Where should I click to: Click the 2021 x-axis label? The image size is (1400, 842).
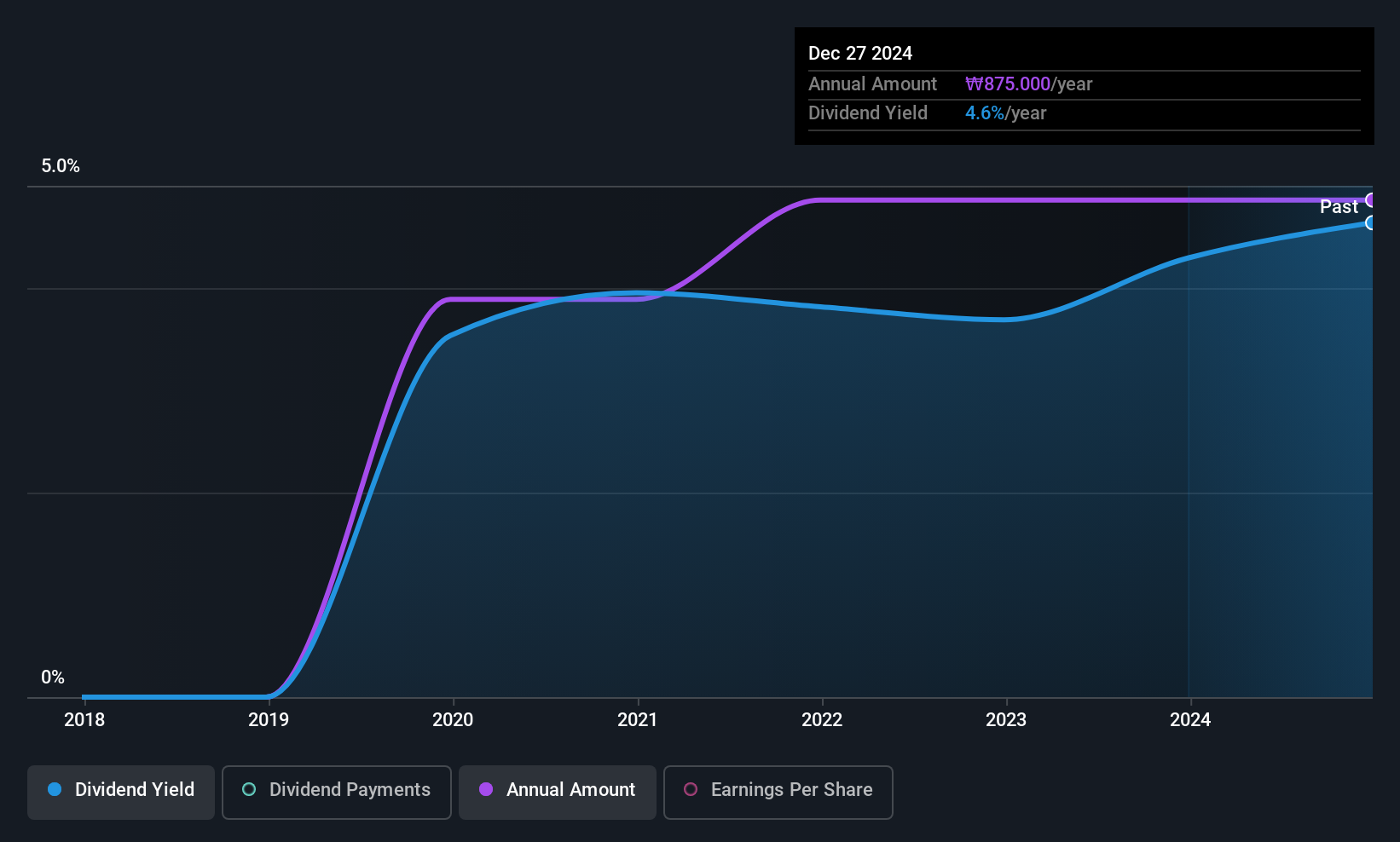click(x=638, y=720)
